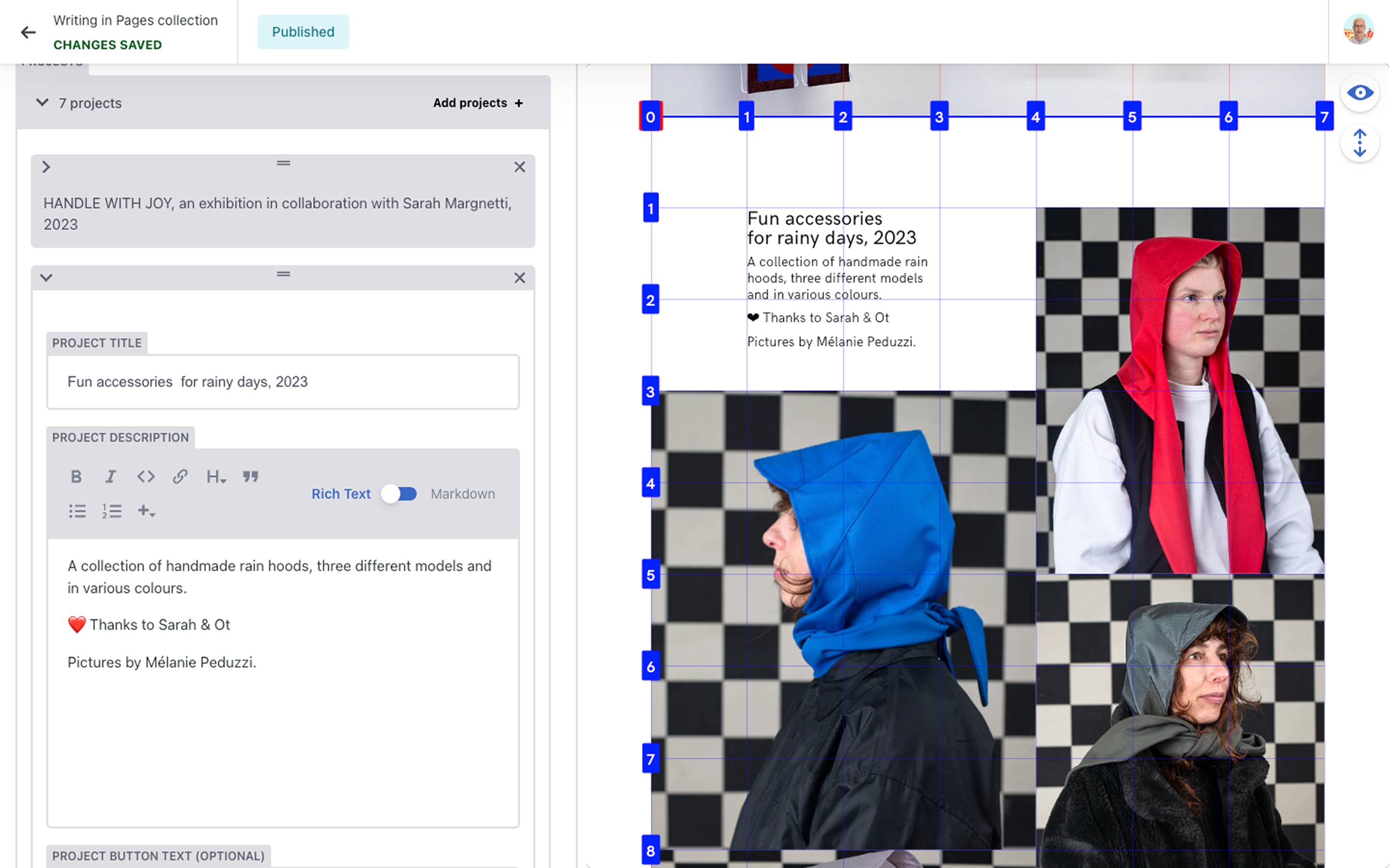1389x868 pixels.
Task: Create a bulleted list
Action: 78,511
